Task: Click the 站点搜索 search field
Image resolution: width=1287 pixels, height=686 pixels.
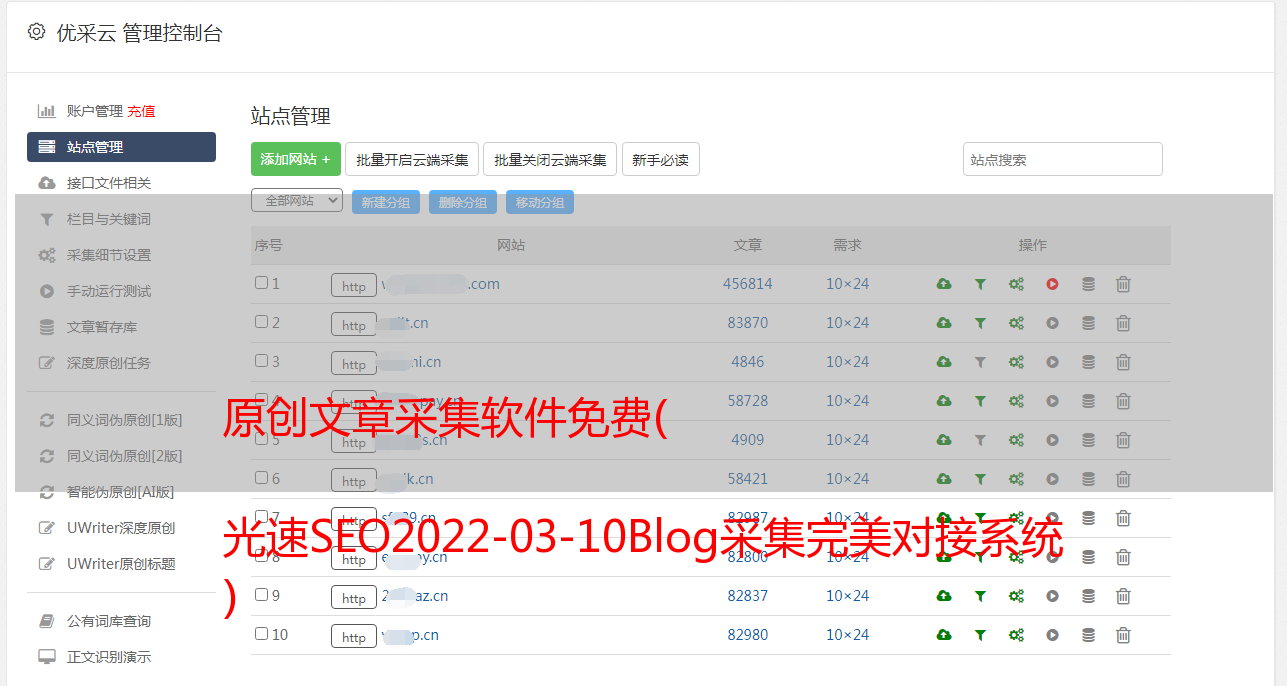Action: tap(1063, 159)
